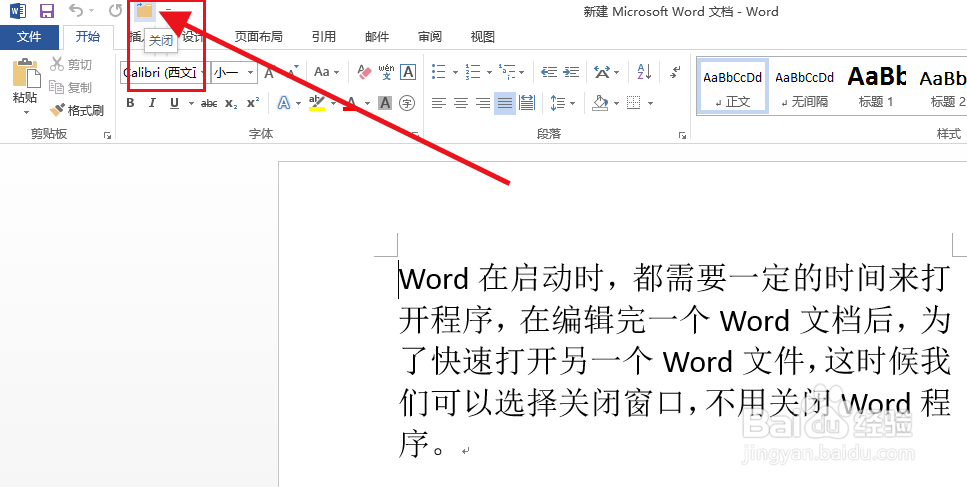Align text to the right
Image resolution: width=967 pixels, height=487 pixels.
483,103
